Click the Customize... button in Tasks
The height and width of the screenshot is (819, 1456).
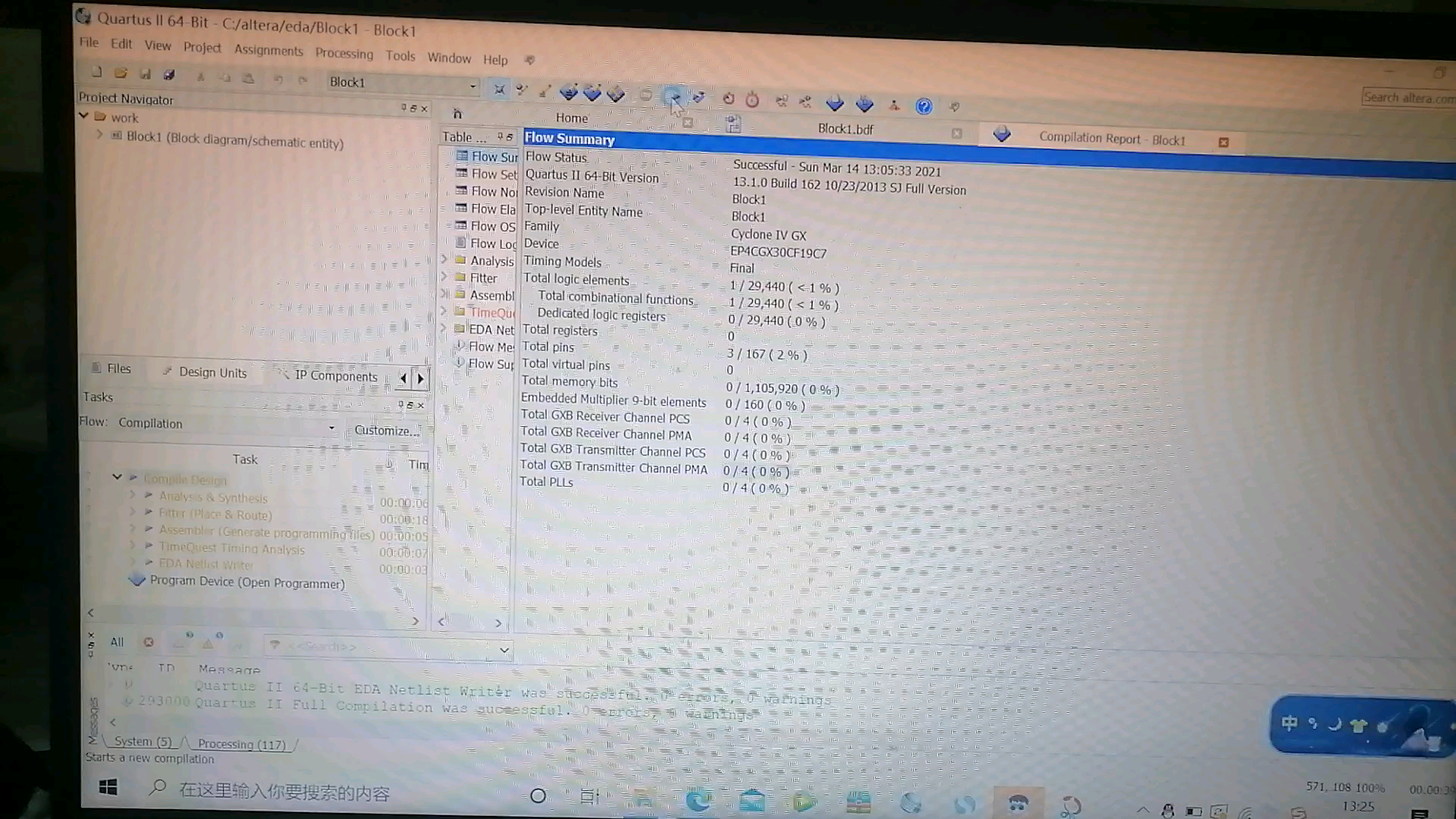[x=386, y=431]
